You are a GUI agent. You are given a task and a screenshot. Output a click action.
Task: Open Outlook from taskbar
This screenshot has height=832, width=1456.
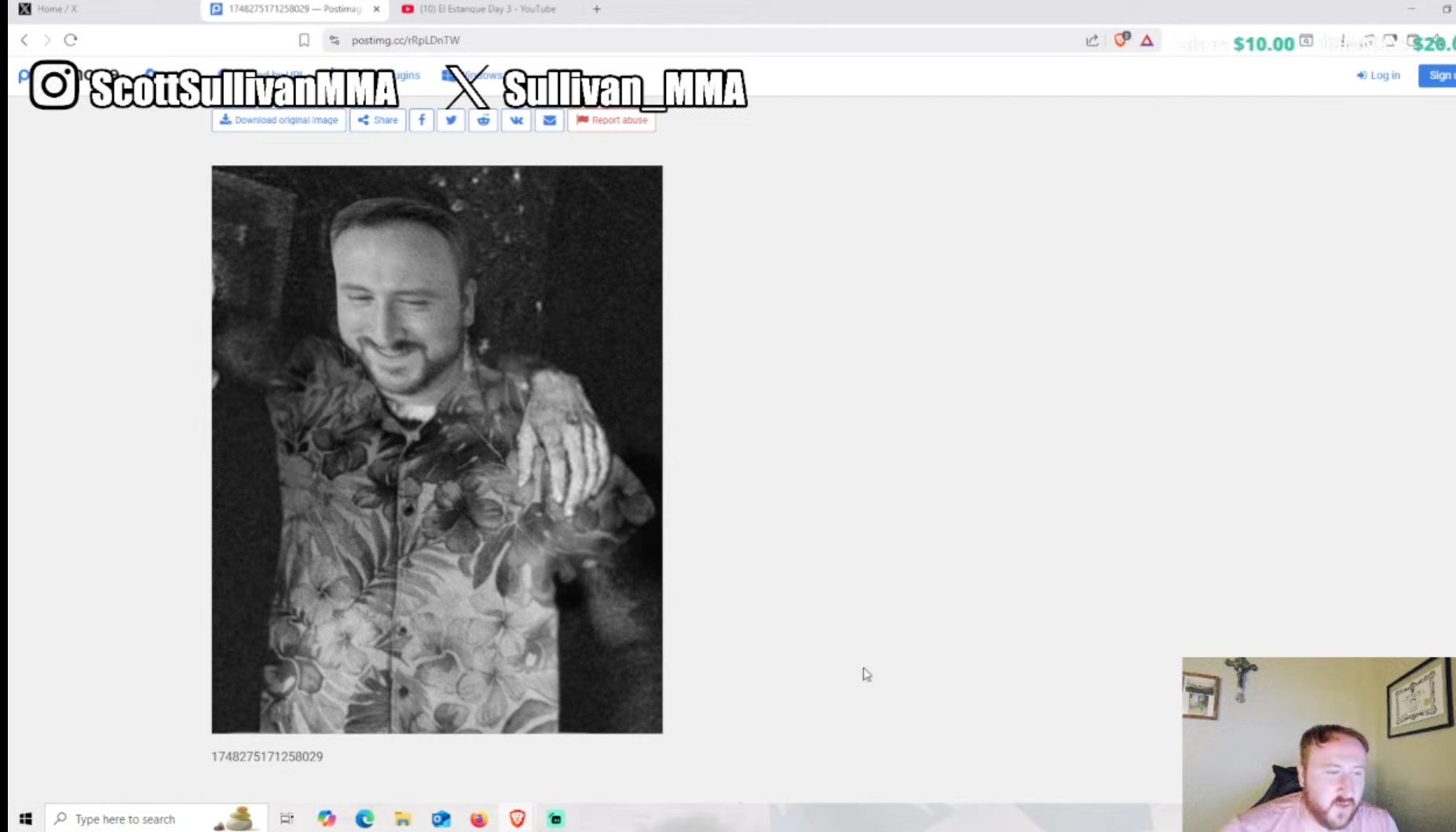pyautogui.click(x=441, y=819)
